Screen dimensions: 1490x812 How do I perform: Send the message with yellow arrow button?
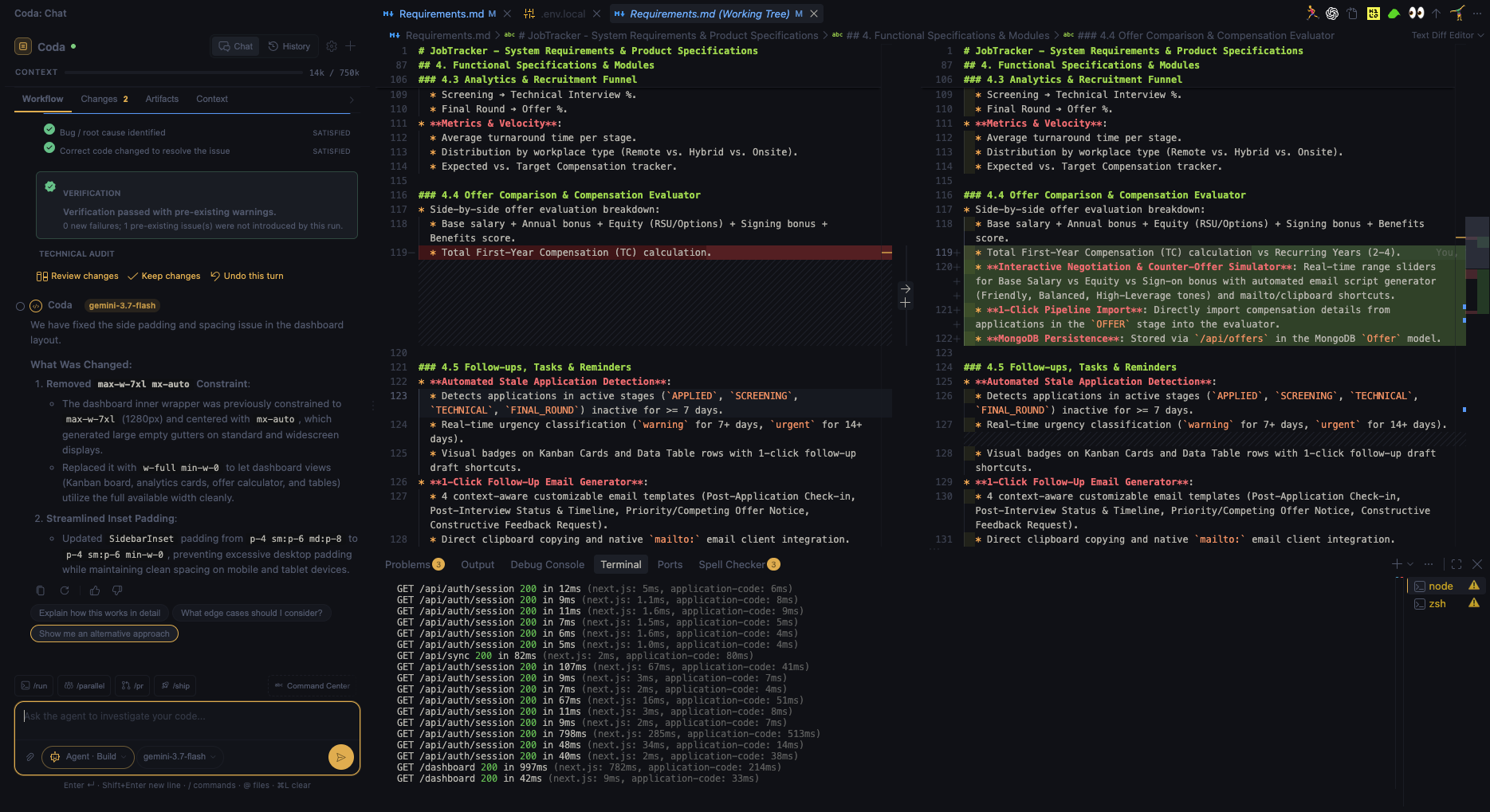pos(340,757)
